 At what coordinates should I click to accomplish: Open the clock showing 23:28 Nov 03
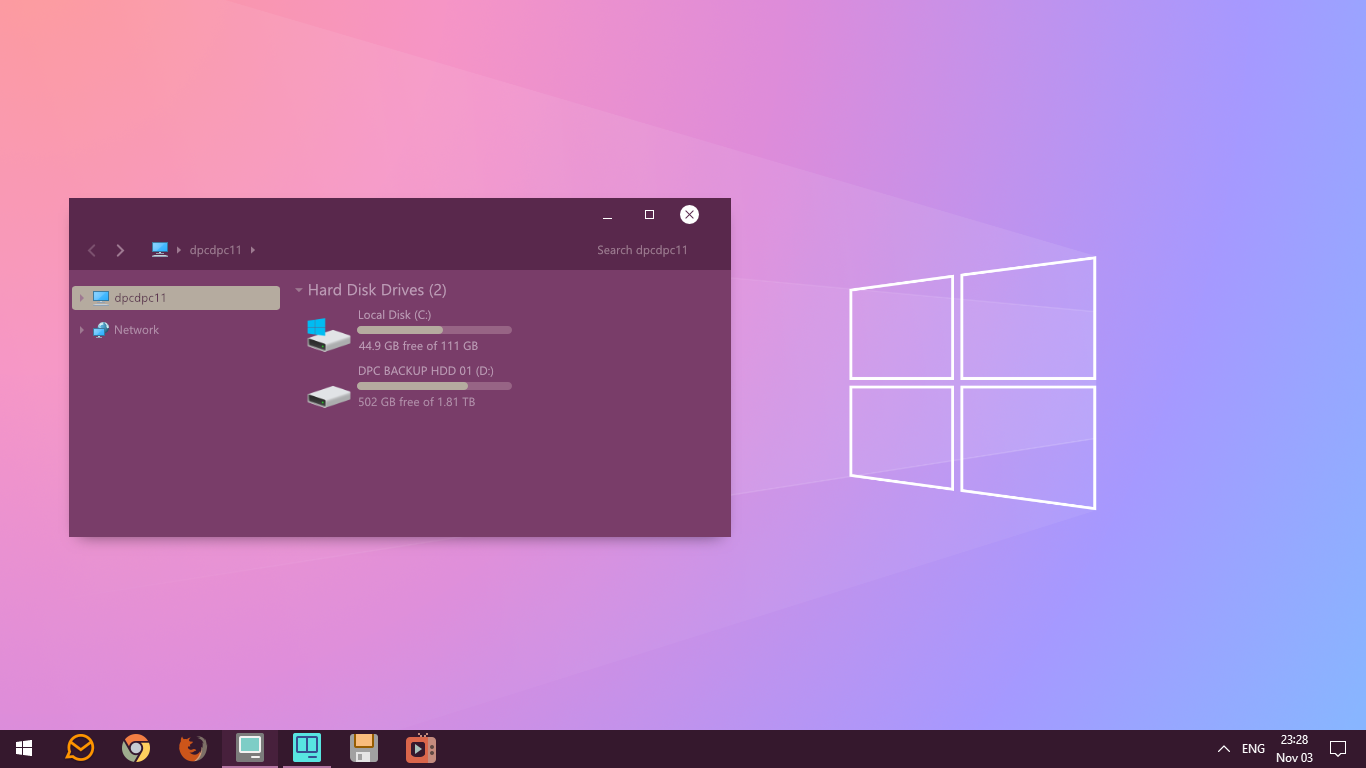point(1294,748)
